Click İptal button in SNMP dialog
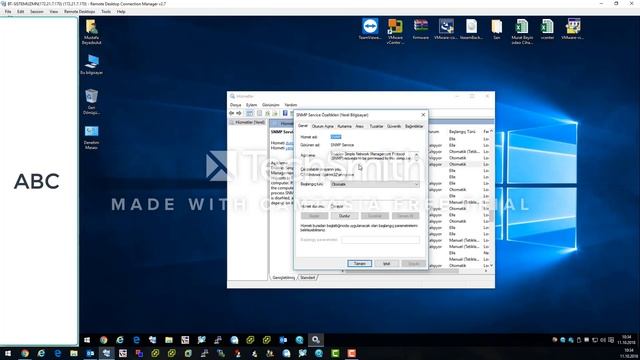Viewport: 640px width, 360px height. (x=387, y=264)
